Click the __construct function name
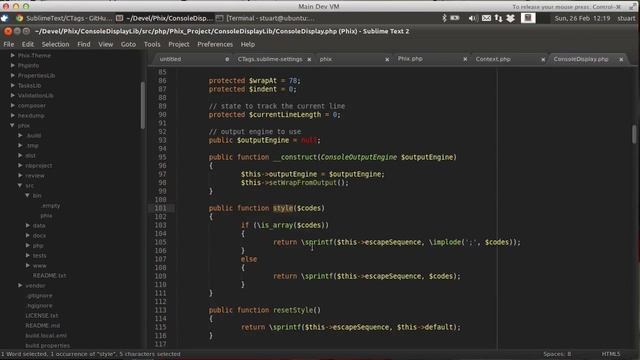 [x=295, y=157]
